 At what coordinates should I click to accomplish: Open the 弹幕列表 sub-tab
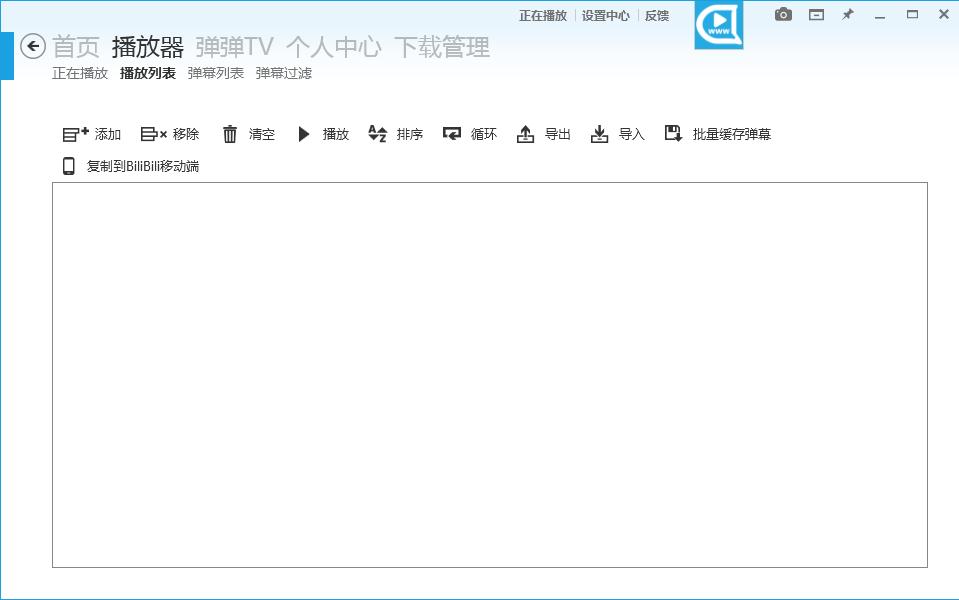[216, 73]
